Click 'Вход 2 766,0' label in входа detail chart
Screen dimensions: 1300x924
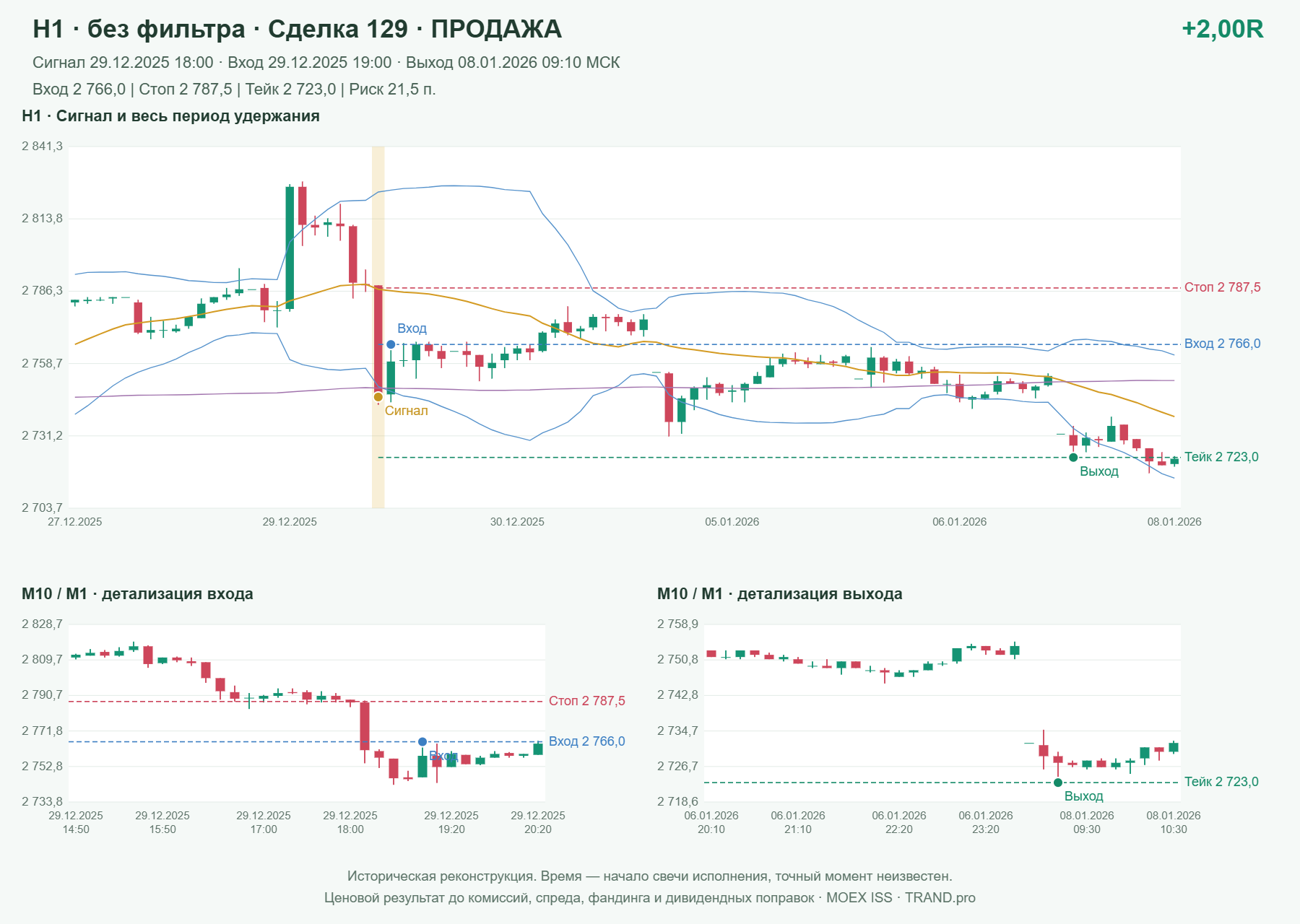(x=587, y=741)
